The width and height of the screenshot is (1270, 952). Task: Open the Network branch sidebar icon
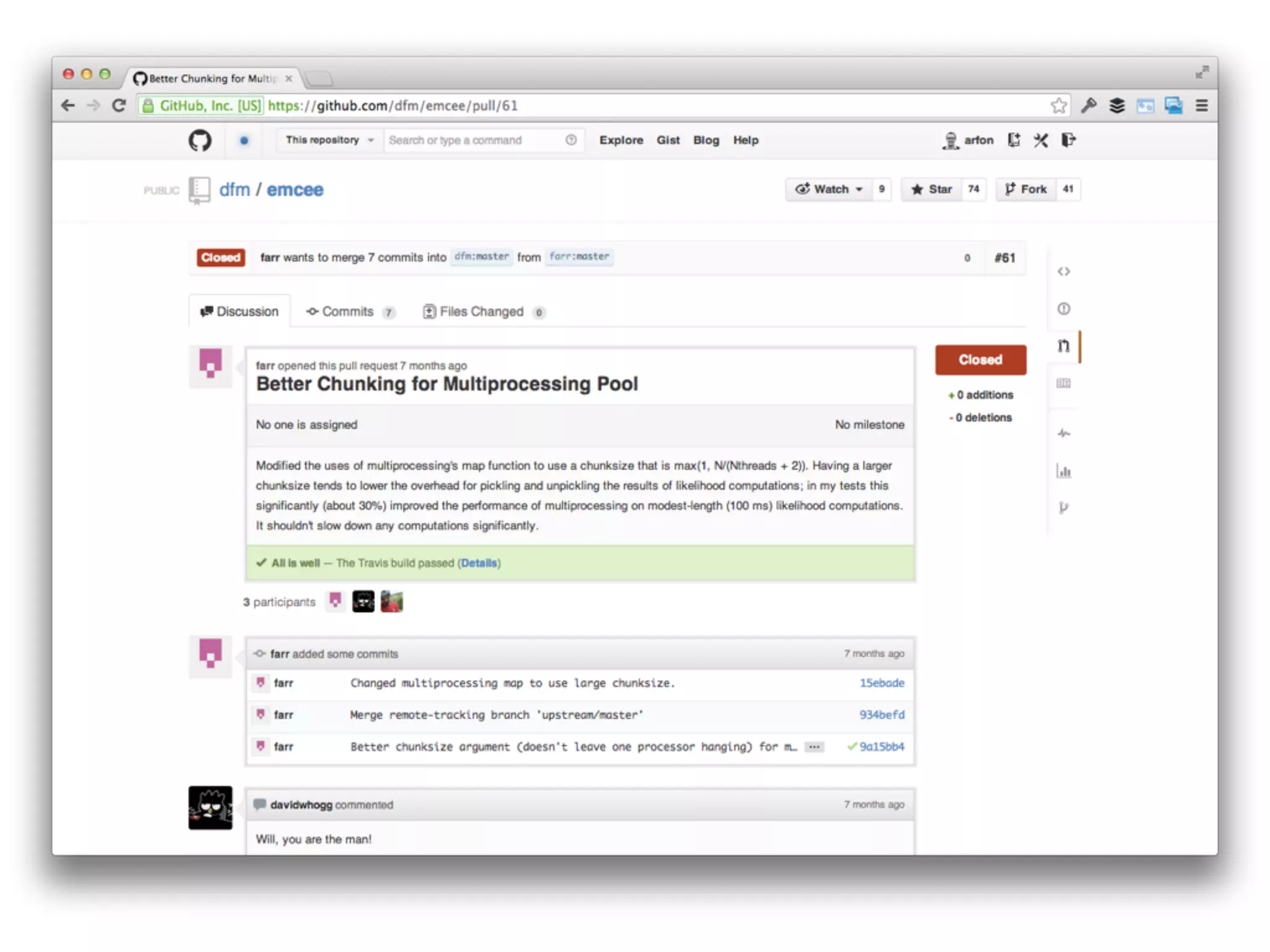click(x=1064, y=508)
